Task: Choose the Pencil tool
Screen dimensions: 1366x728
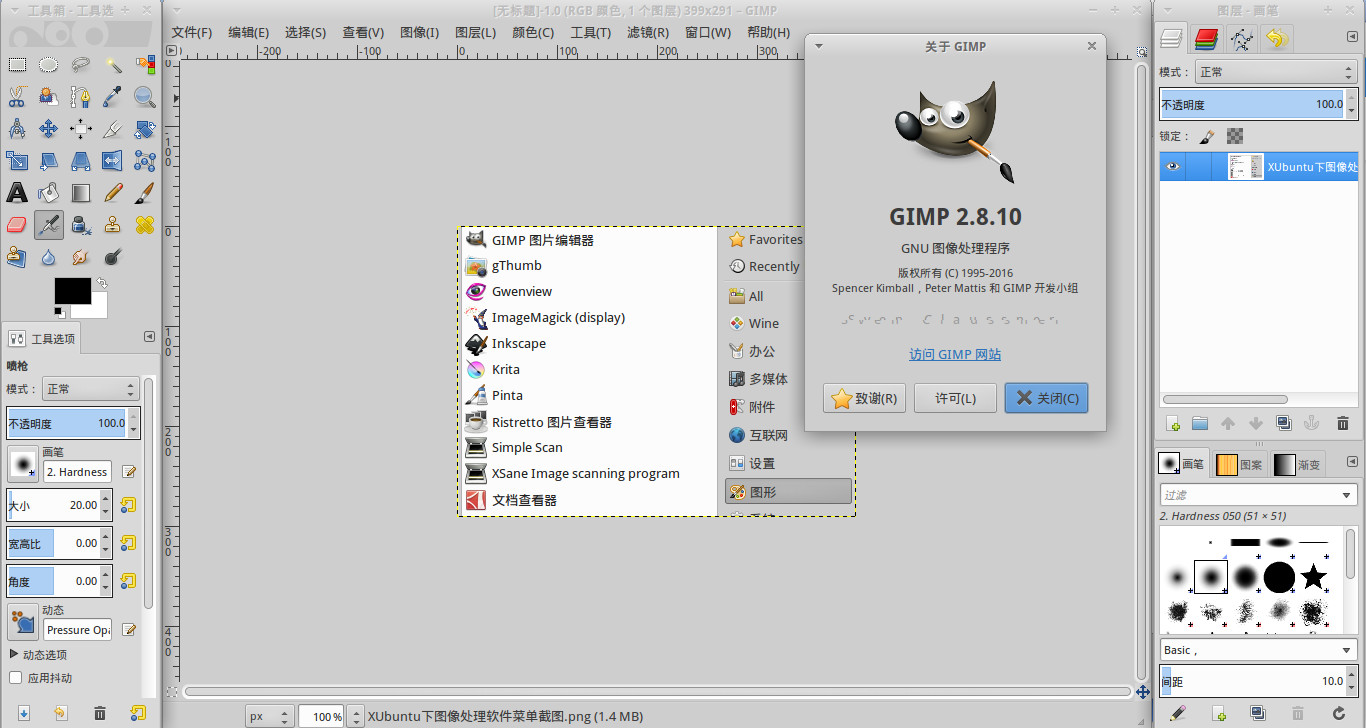Action: tap(113, 193)
